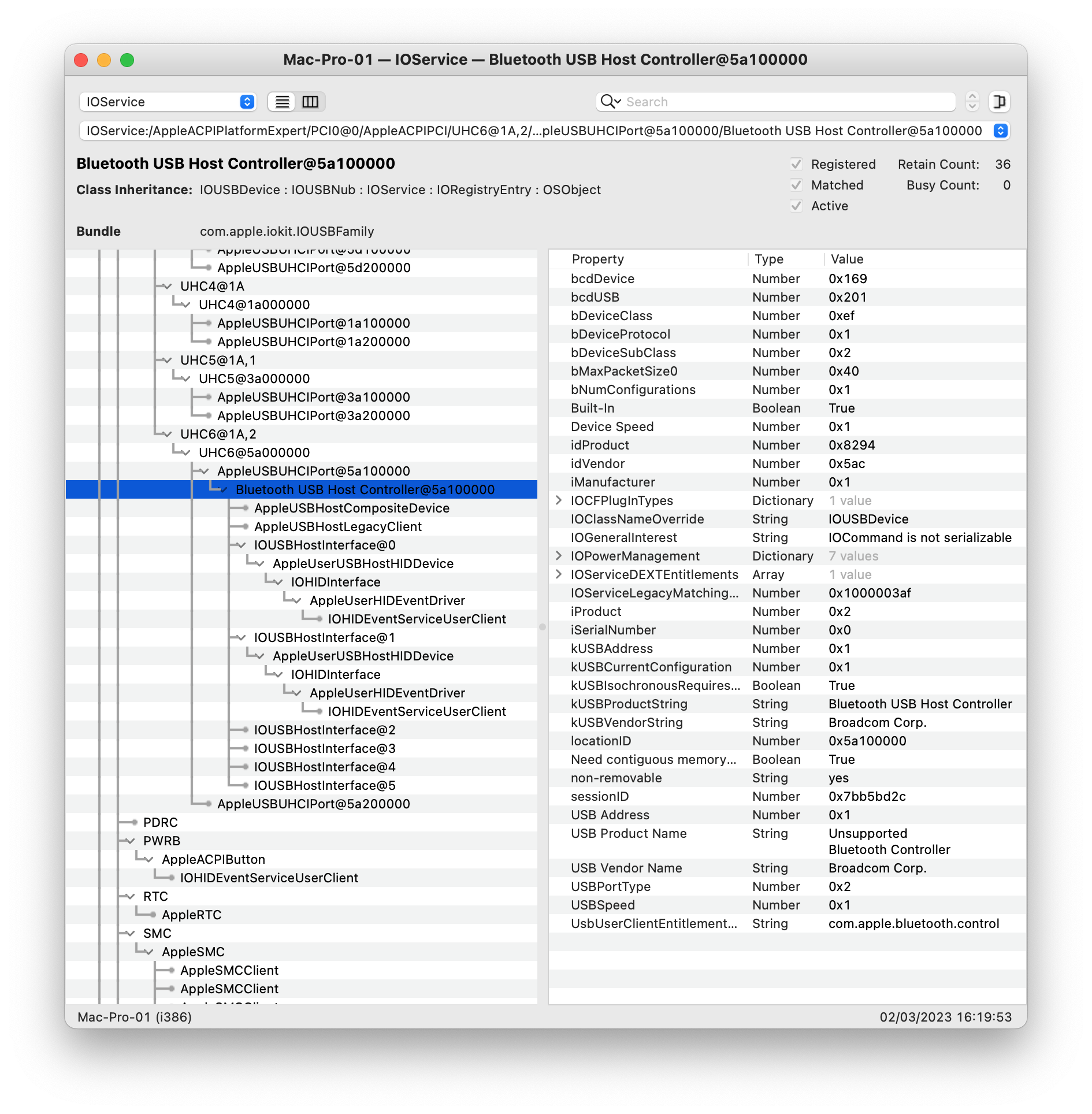1092x1114 pixels.
Task: Toggle the Matched checkbox
Action: [796, 185]
